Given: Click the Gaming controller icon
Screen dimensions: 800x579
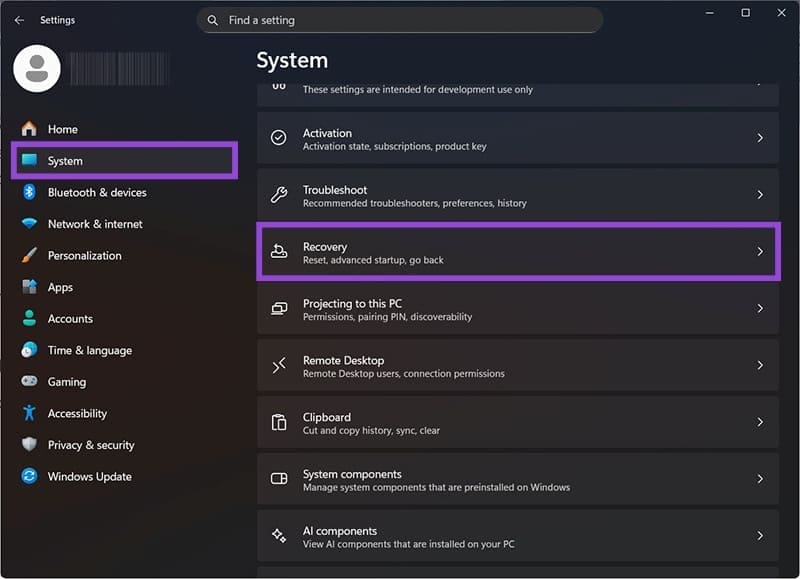Looking at the screenshot, I should [29, 382].
